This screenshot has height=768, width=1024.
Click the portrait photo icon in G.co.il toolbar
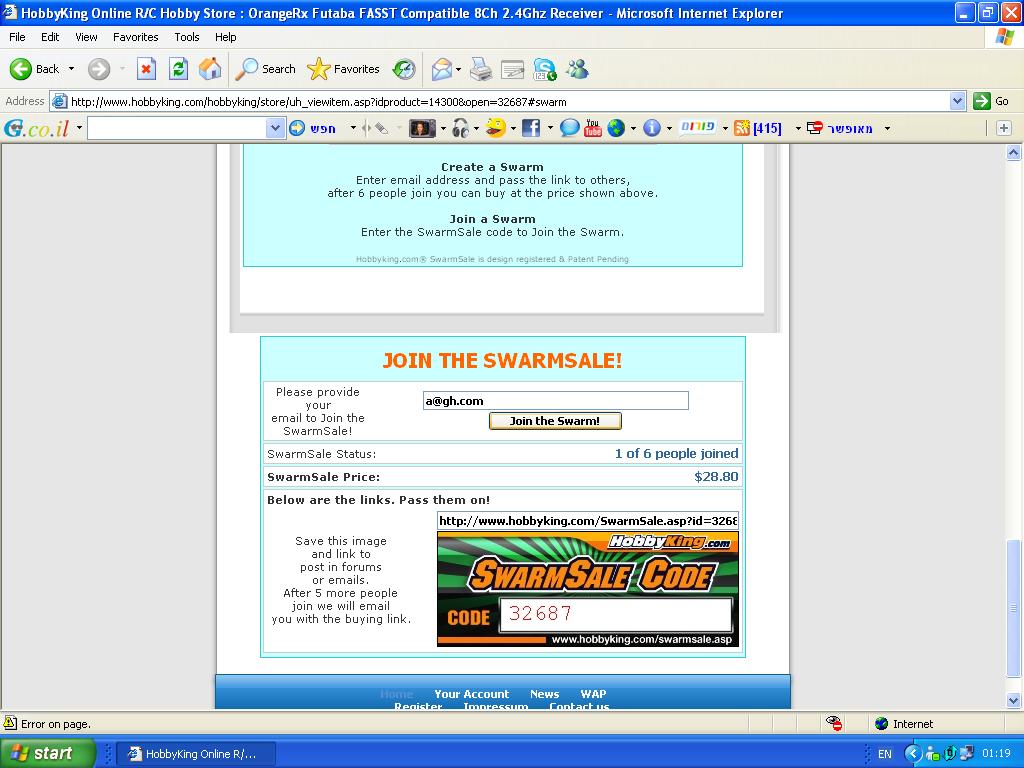click(422, 128)
